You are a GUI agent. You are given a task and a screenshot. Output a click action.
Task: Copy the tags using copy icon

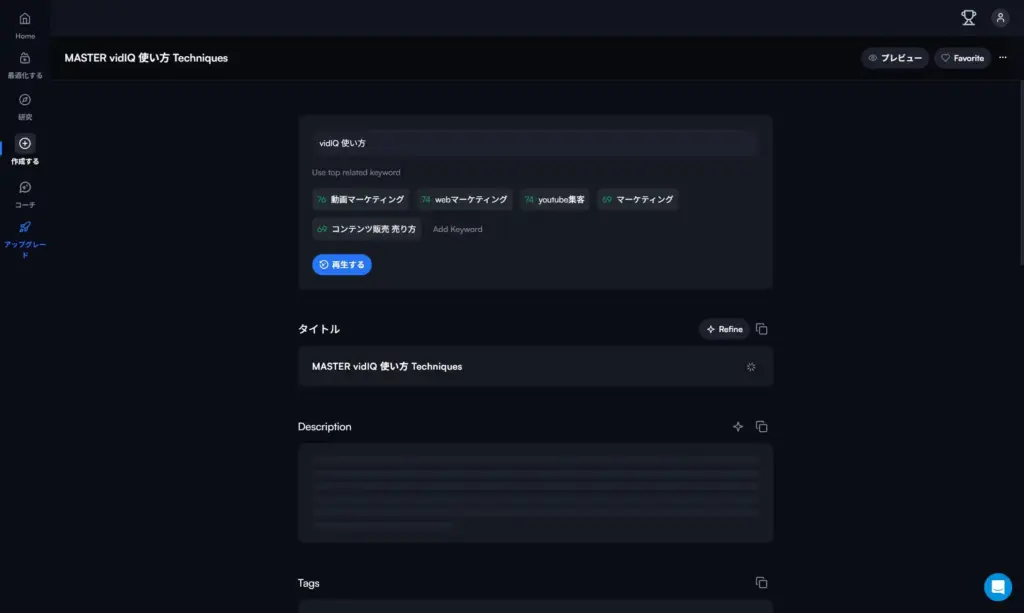pyautogui.click(x=761, y=582)
